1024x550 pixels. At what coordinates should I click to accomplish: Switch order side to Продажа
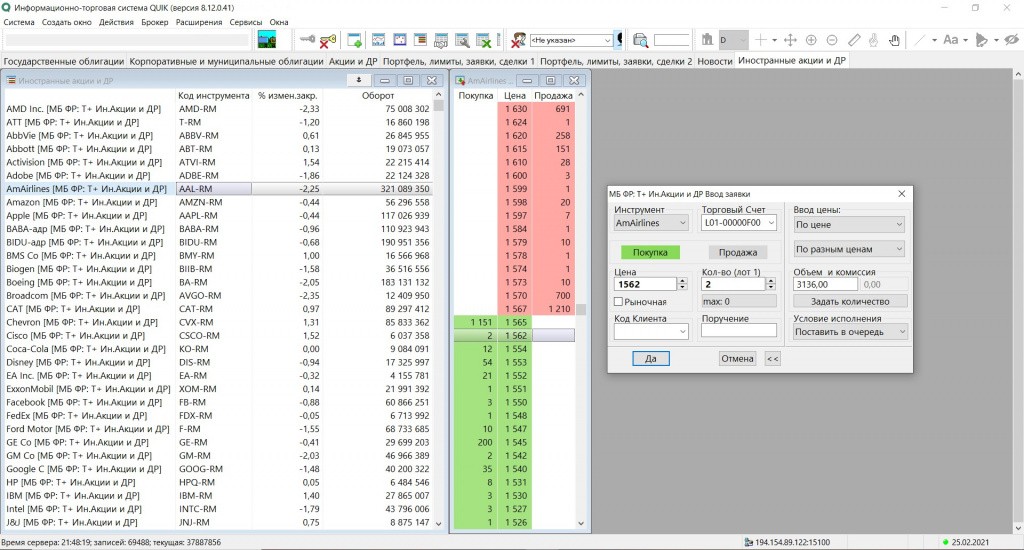click(x=737, y=253)
